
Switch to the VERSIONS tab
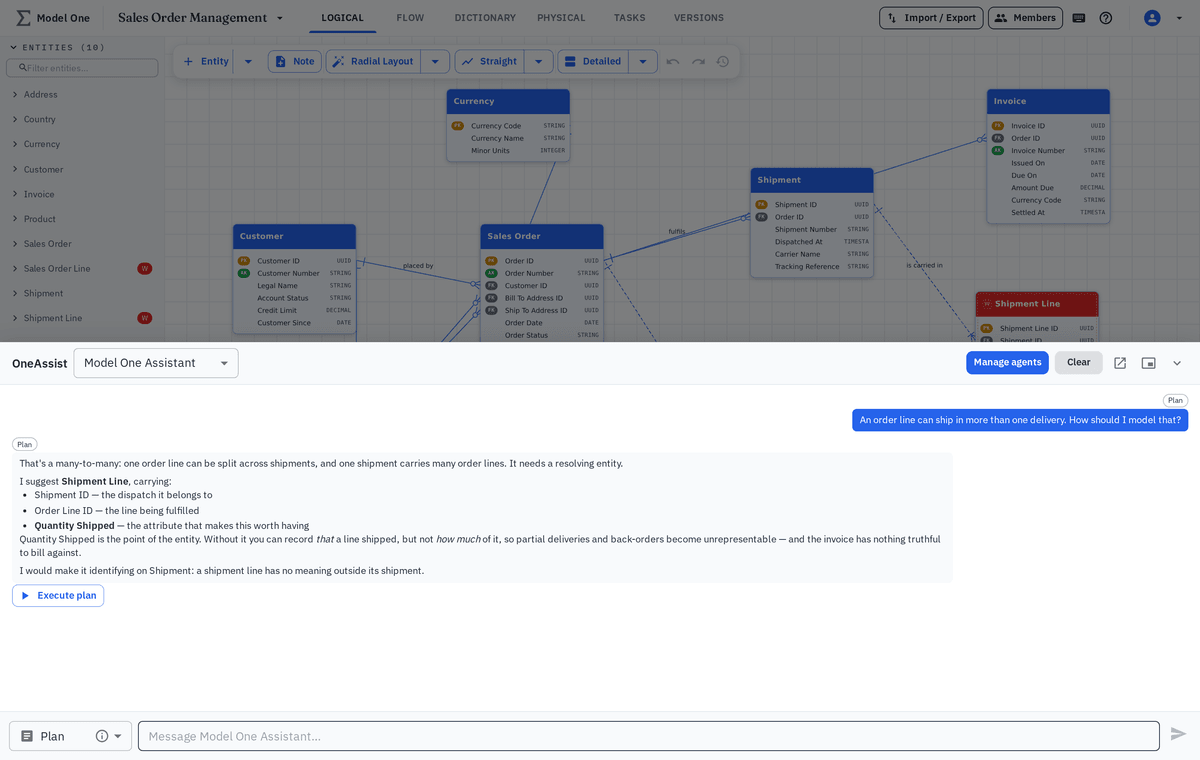(699, 18)
